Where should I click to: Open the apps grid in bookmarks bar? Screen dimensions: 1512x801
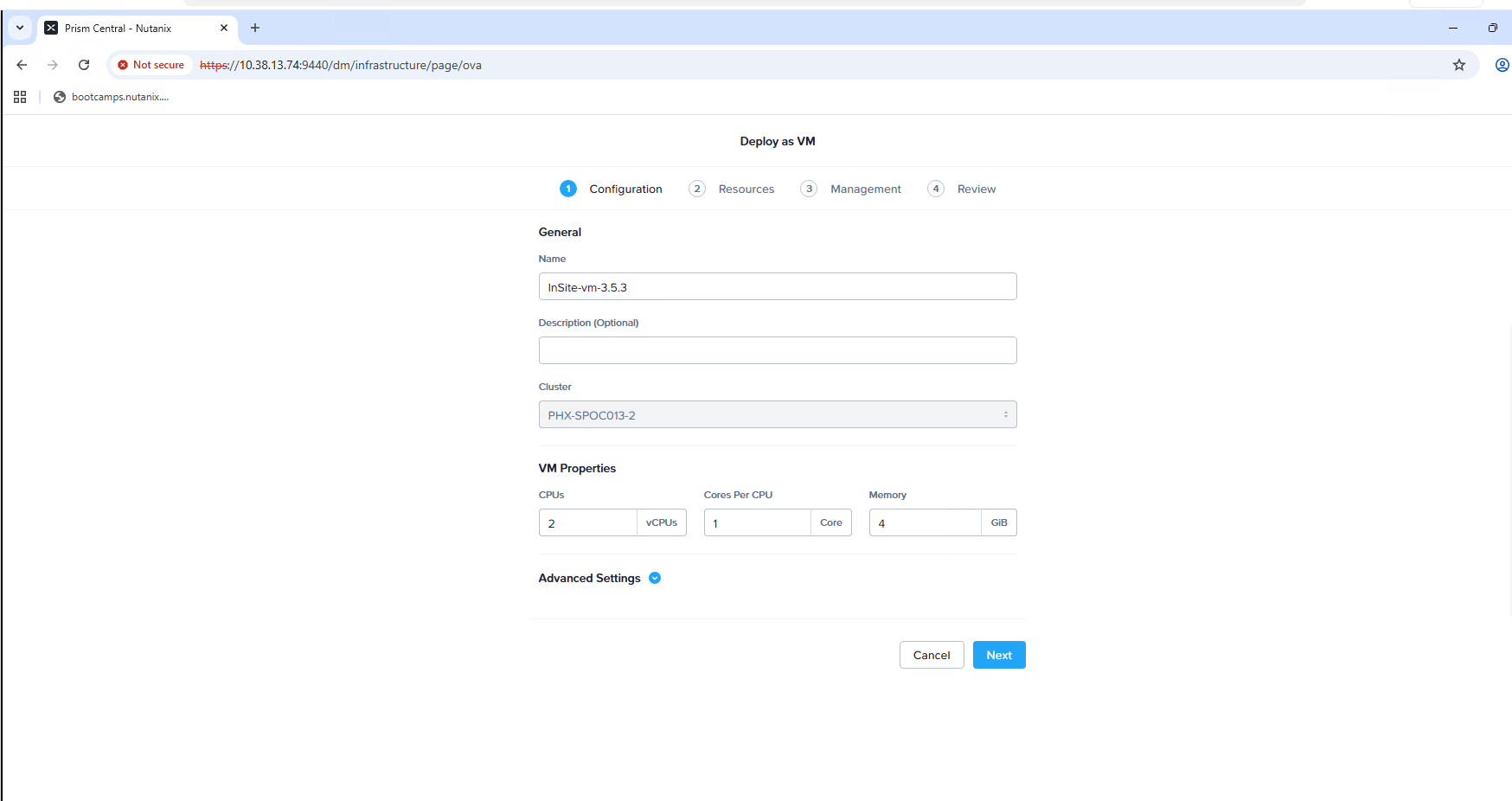coord(20,97)
